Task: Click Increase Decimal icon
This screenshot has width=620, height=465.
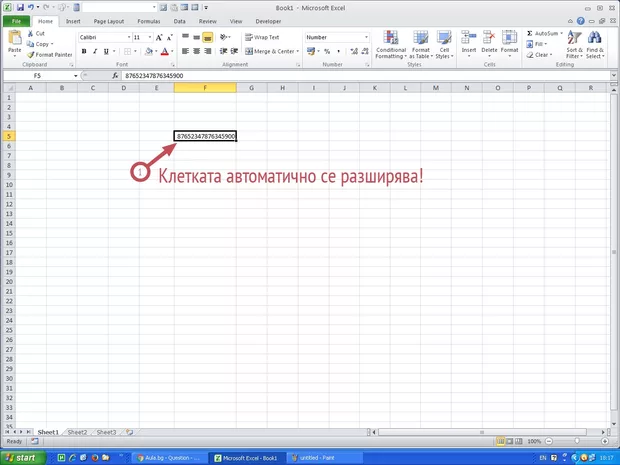Action: coord(354,51)
